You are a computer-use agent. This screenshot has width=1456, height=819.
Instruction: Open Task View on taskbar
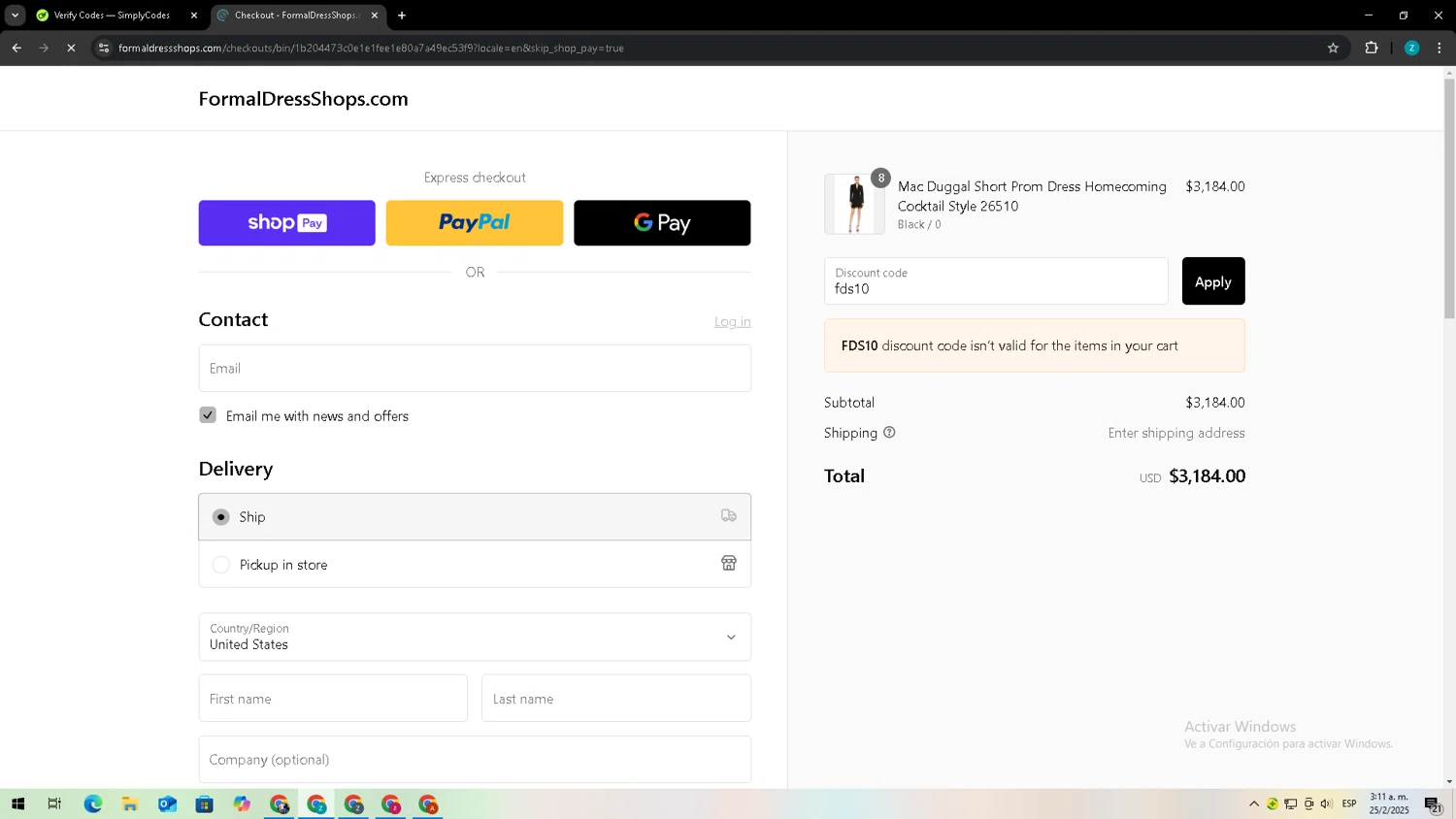(x=54, y=804)
